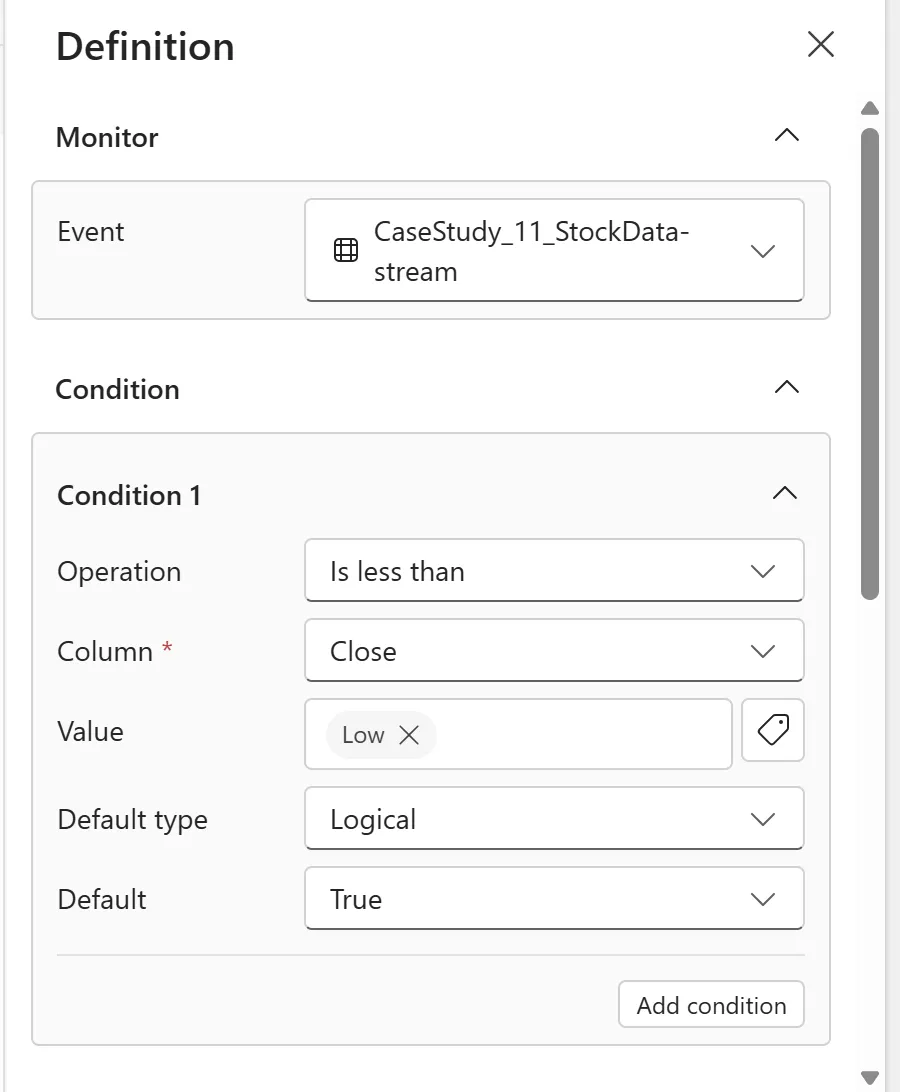Open the Operation dropdown showing Is less than
This screenshot has height=1092, width=900.
[x=554, y=570]
